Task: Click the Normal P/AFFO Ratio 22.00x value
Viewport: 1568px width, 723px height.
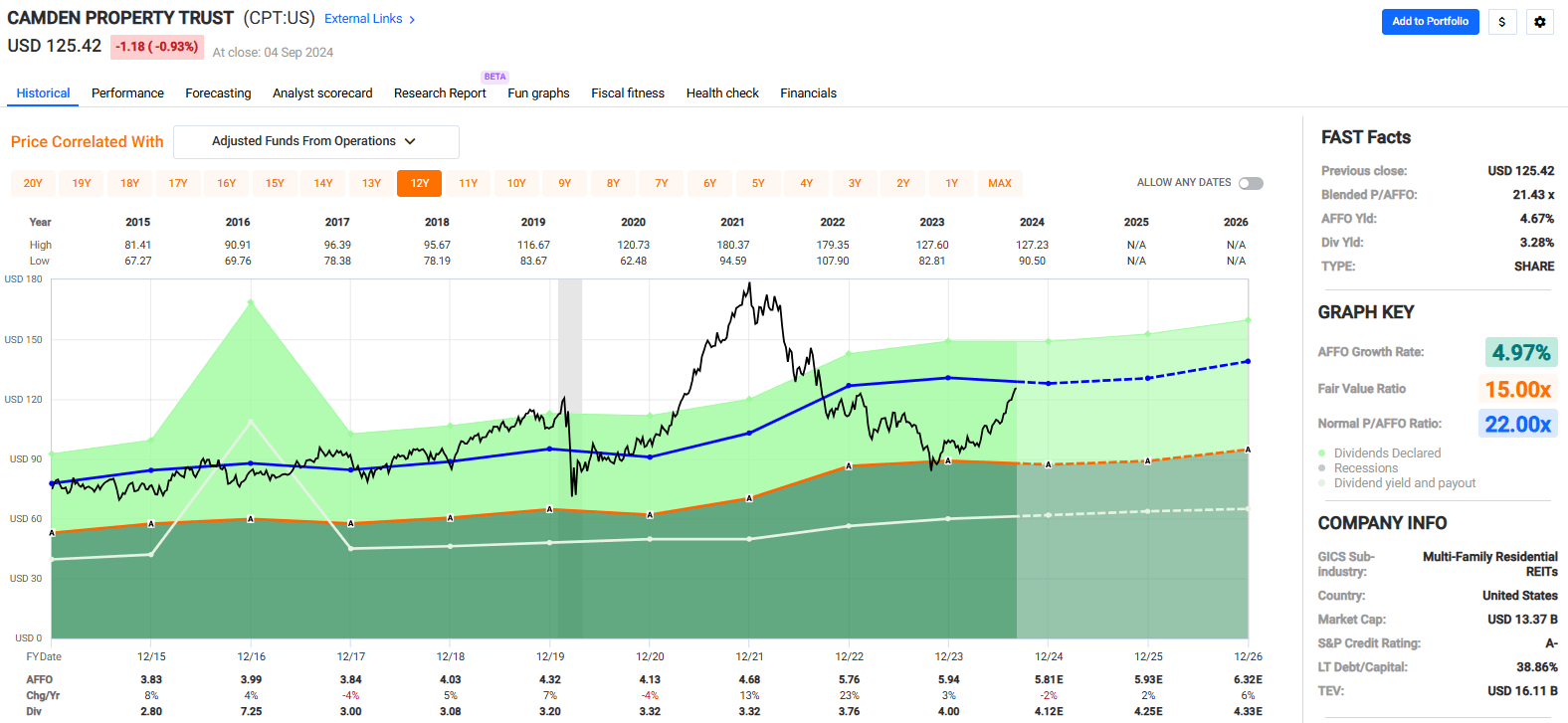Action: click(x=1518, y=425)
